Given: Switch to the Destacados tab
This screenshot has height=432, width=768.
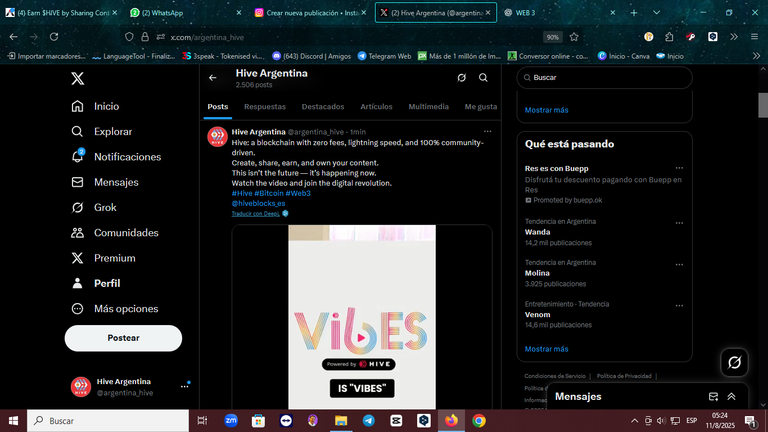Looking at the screenshot, I should click(323, 107).
